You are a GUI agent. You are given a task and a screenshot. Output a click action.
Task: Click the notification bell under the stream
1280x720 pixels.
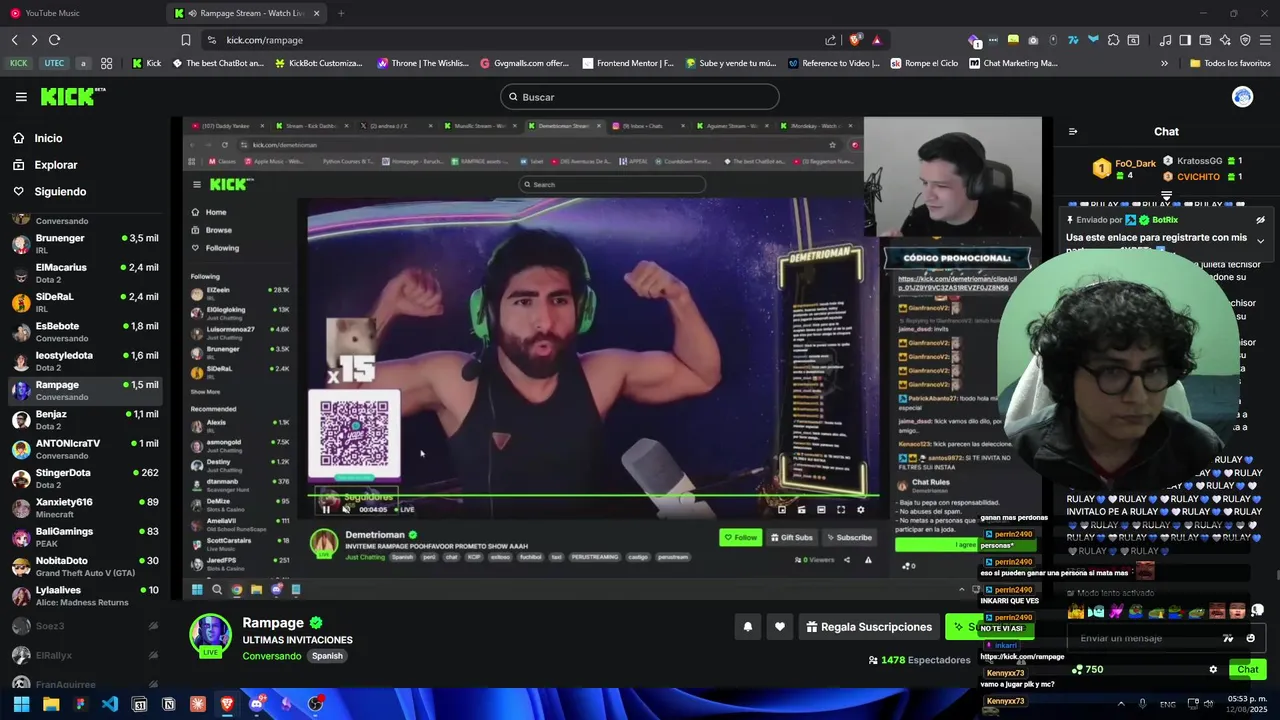tap(747, 627)
